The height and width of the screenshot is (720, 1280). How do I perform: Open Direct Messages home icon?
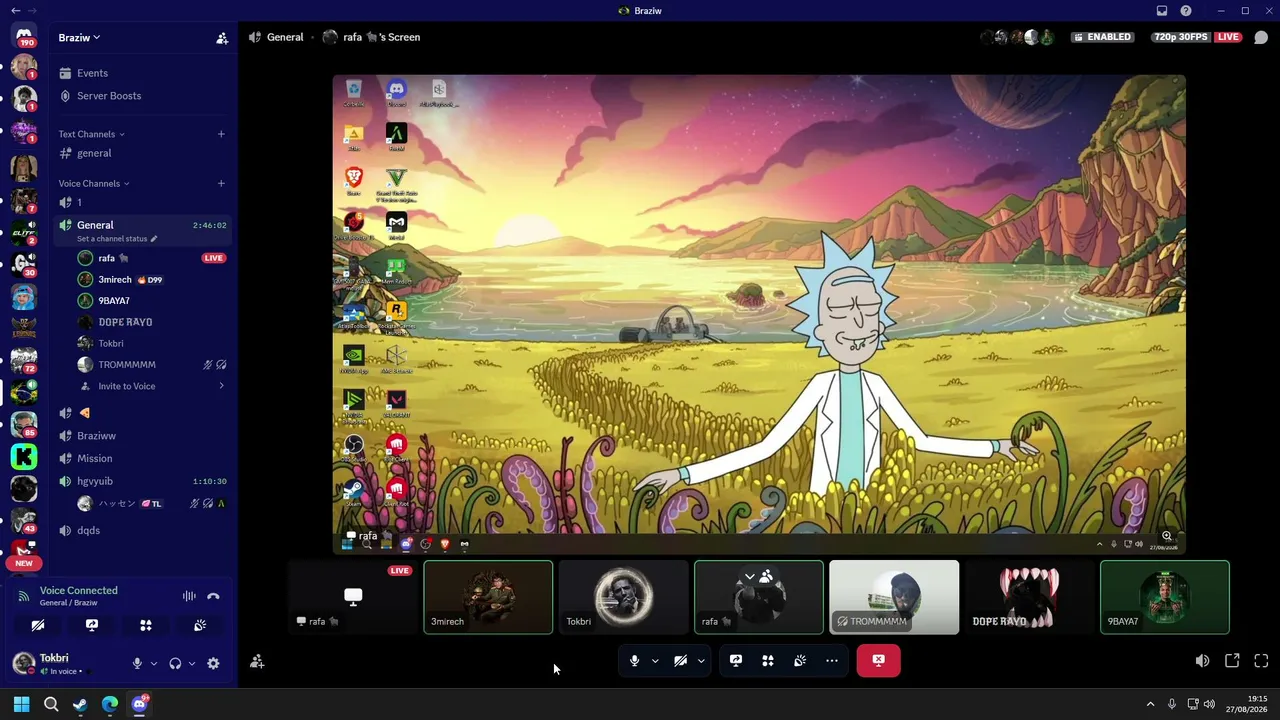pos(24,36)
